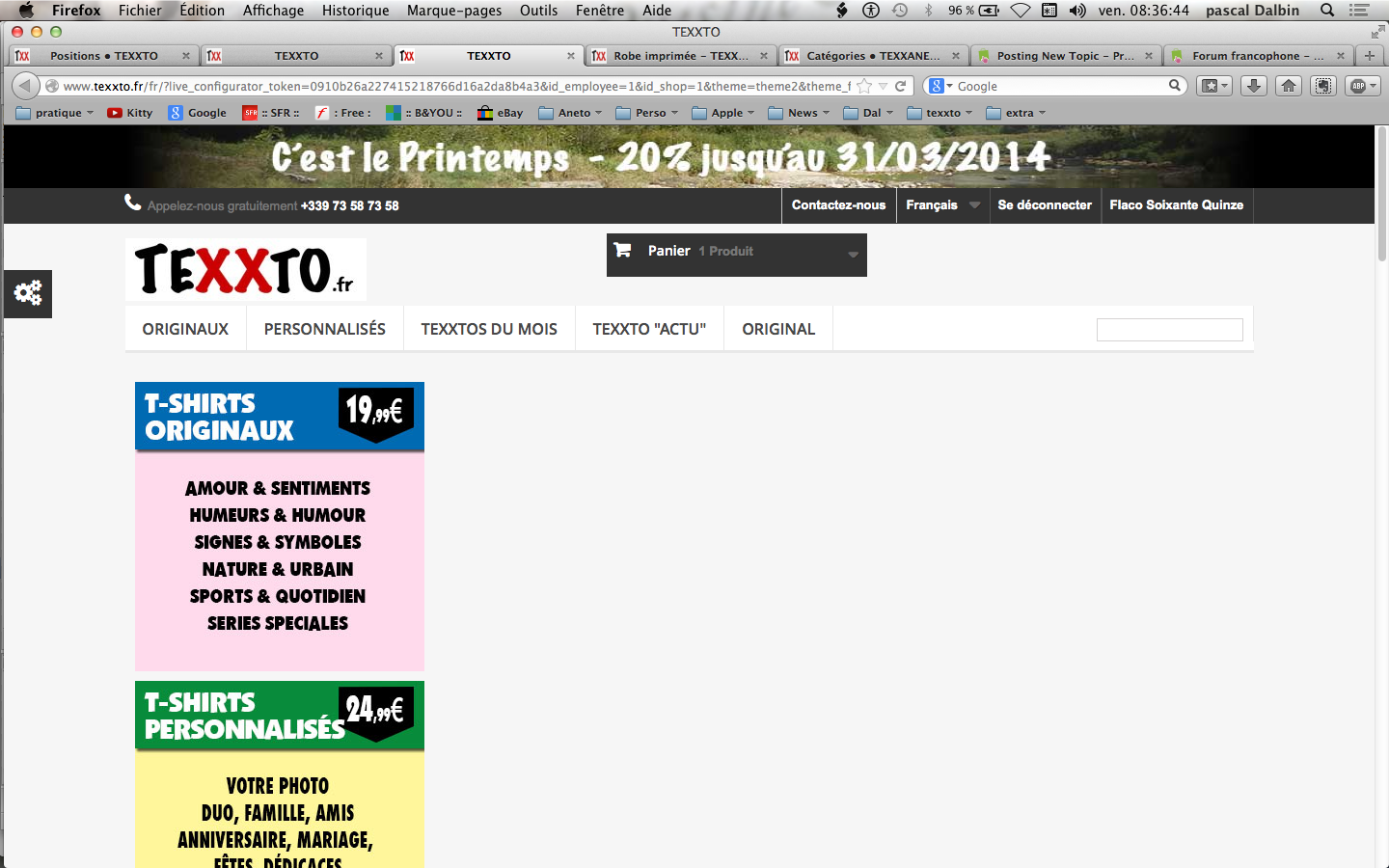Open the bookmarks menu star button
This screenshot has height=868, width=1389.
tap(1213, 86)
